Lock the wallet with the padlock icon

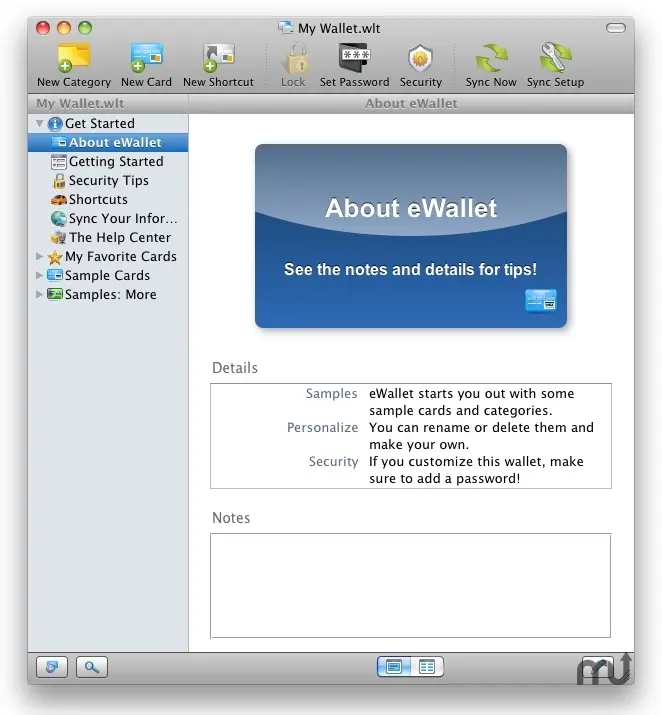pos(293,65)
